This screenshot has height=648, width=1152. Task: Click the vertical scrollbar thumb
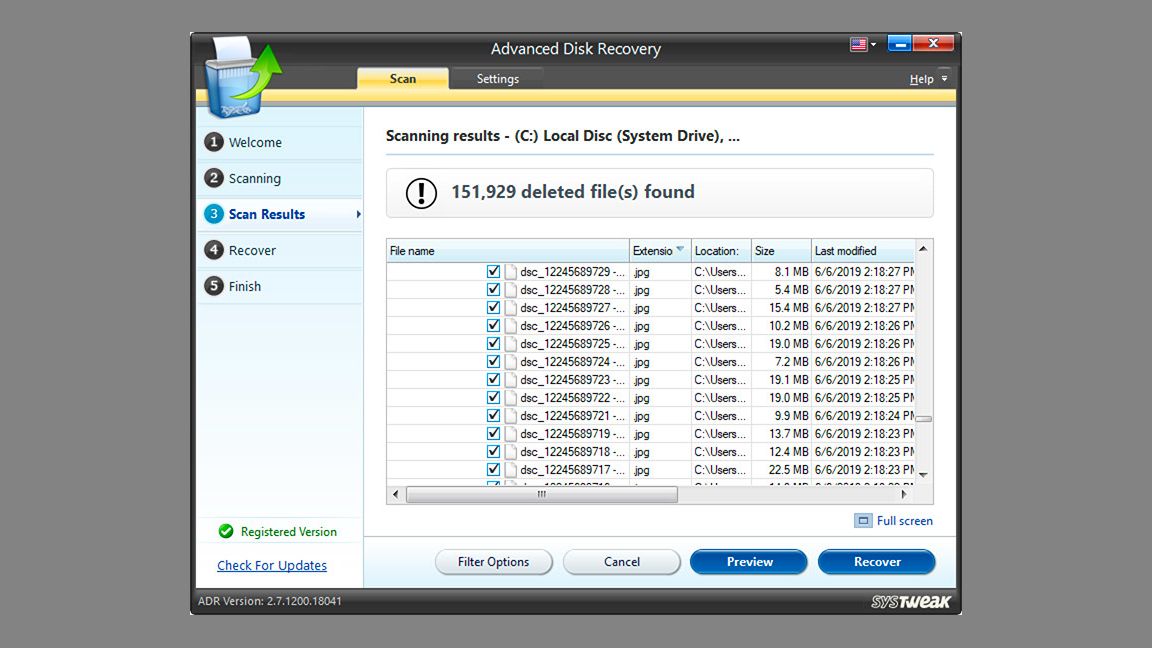click(924, 419)
